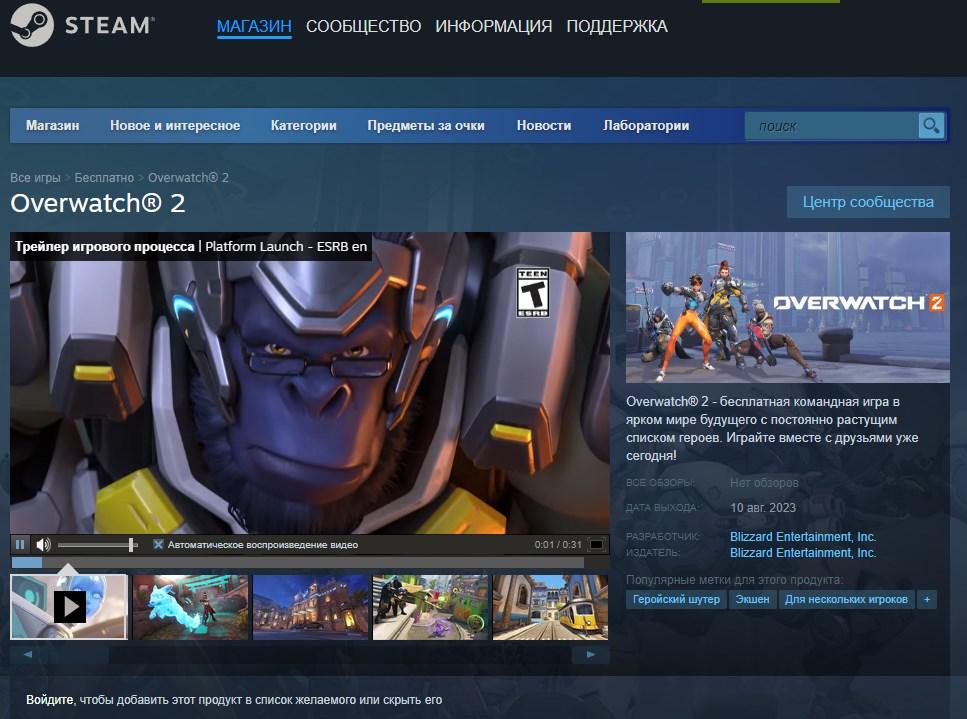
Task: Adjust the video volume slider
Action: coord(97,544)
